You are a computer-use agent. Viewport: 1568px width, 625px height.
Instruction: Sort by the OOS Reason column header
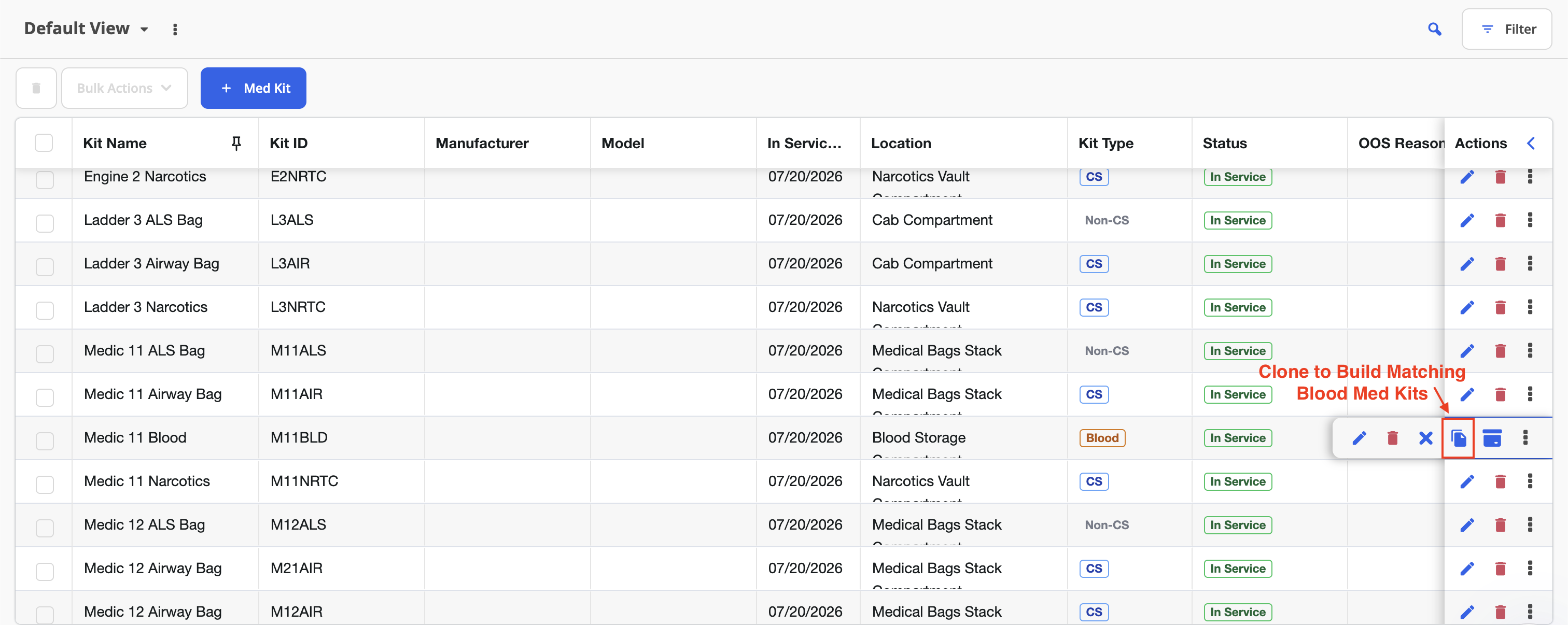tap(1401, 143)
